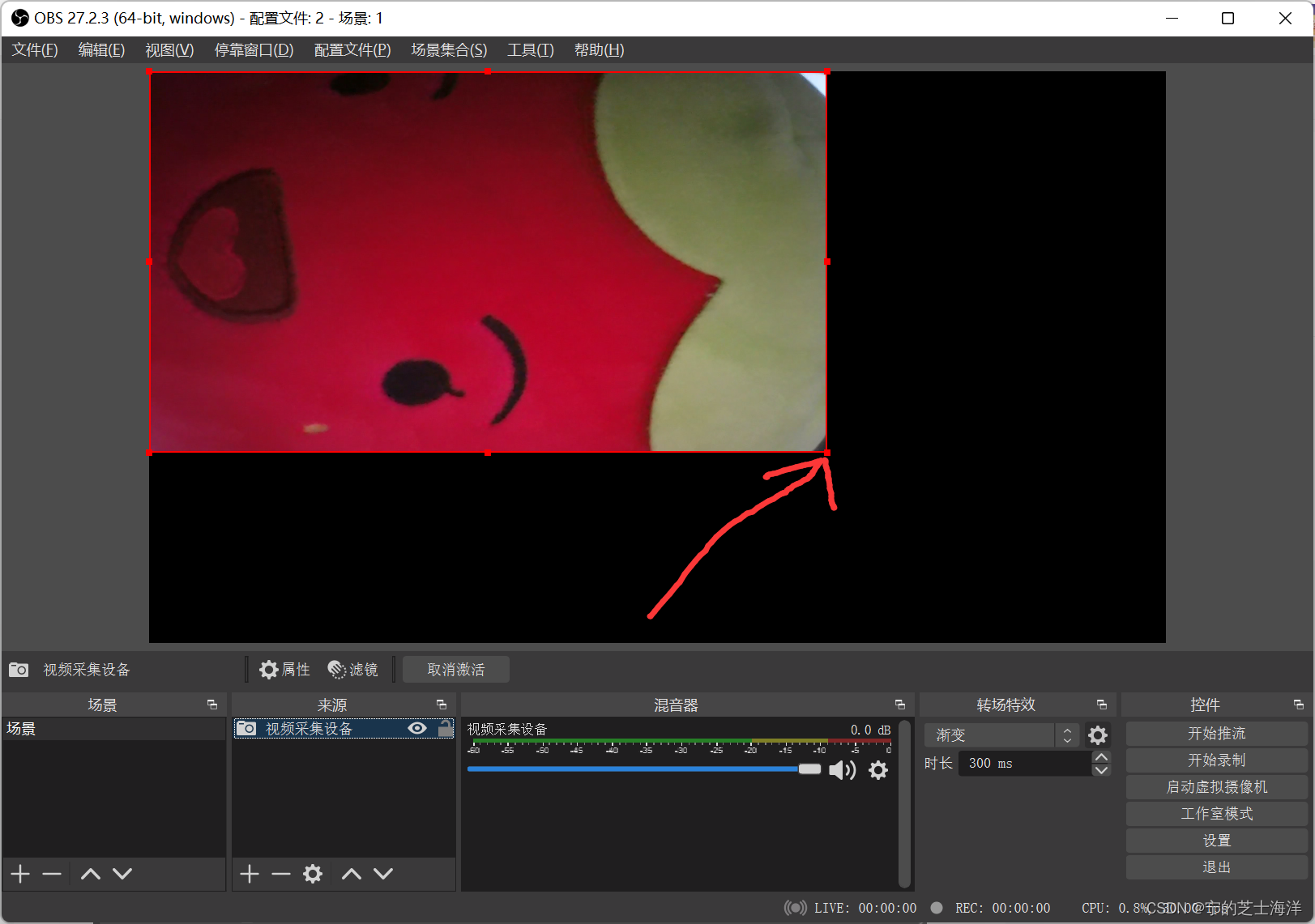The height and width of the screenshot is (924, 1315).
Task: Increase transition duration with up arrow
Action: pos(1101,757)
